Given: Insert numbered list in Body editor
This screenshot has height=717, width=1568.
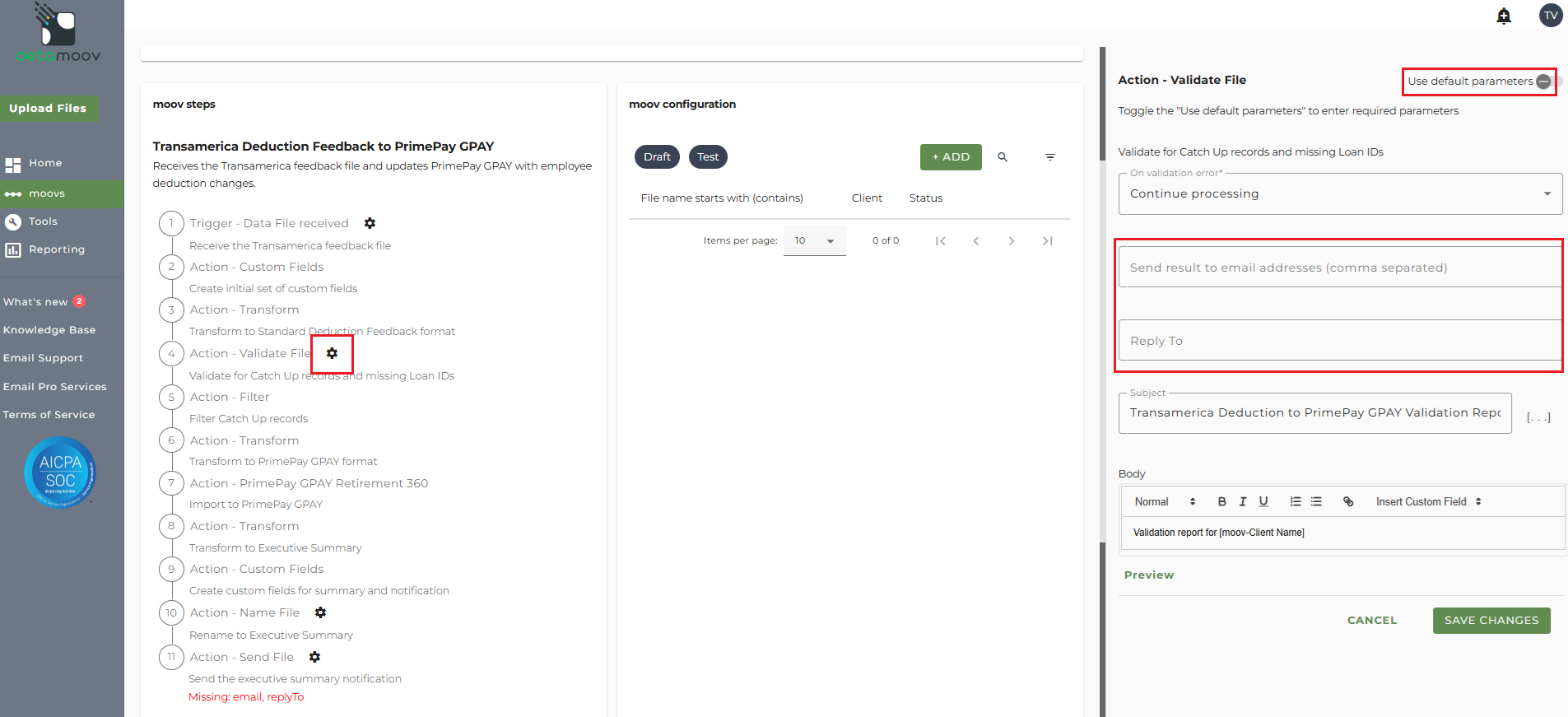Looking at the screenshot, I should tap(1296, 501).
